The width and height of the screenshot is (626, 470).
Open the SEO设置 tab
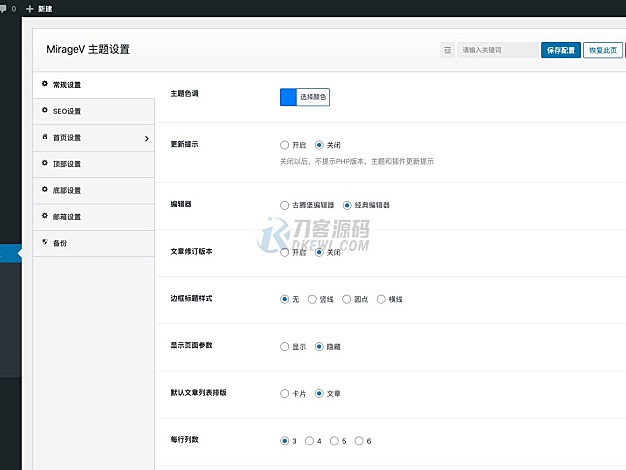pos(94,111)
